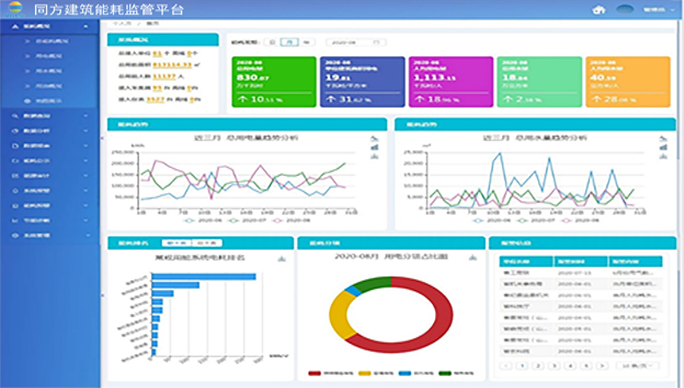Click the red legend swatch below donut chart
The image size is (684, 388).
[x=315, y=374]
